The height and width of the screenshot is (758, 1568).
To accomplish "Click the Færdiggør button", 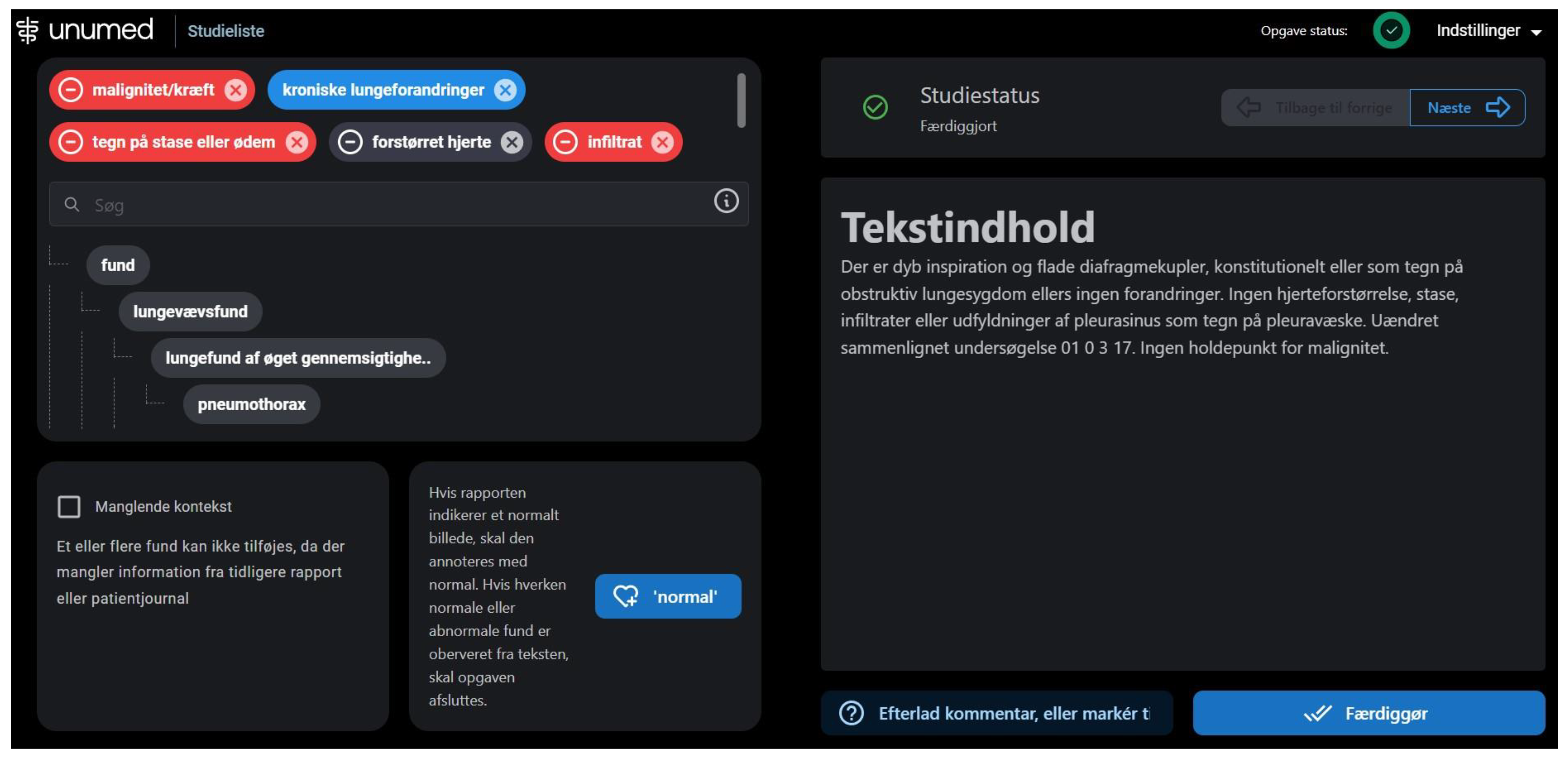I will click(1368, 713).
